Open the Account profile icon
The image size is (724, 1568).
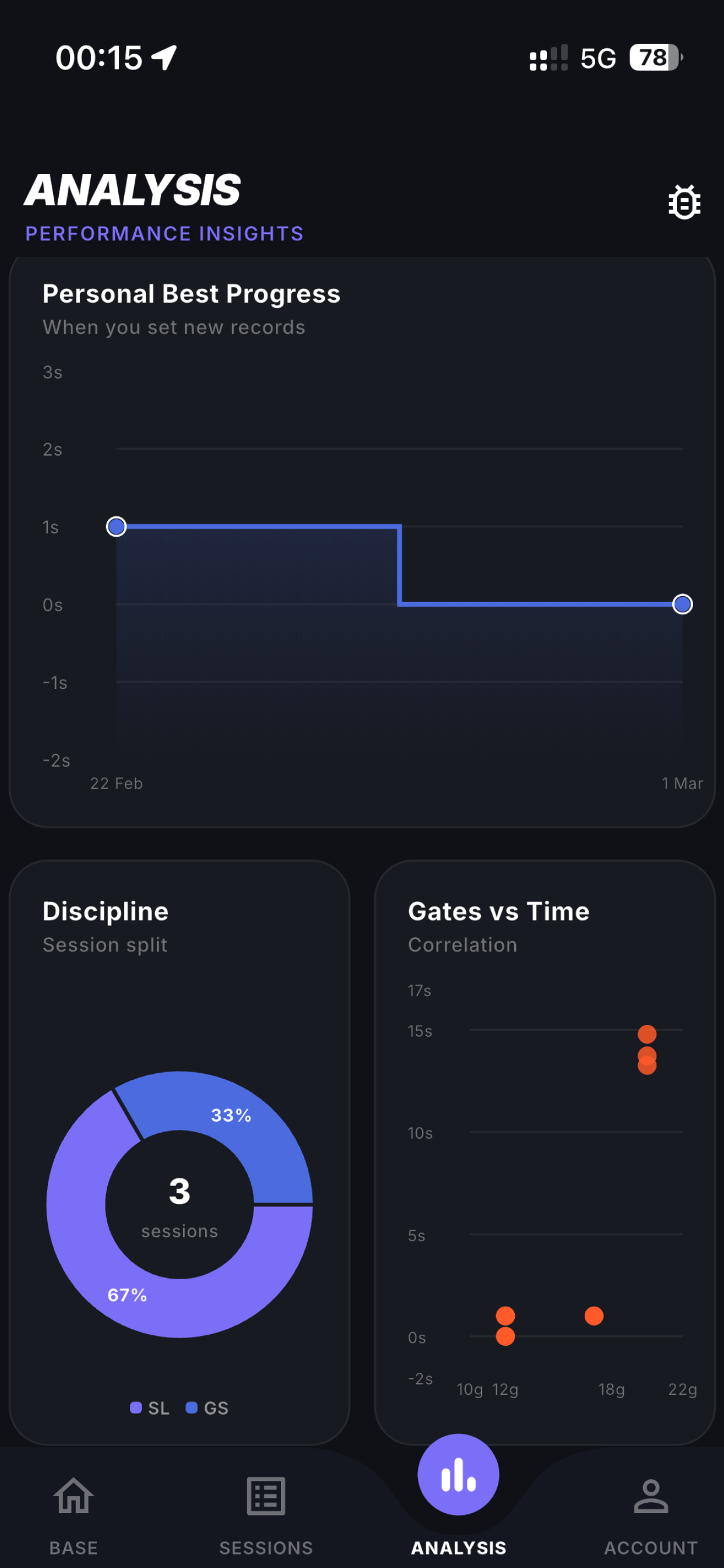pos(651,1496)
